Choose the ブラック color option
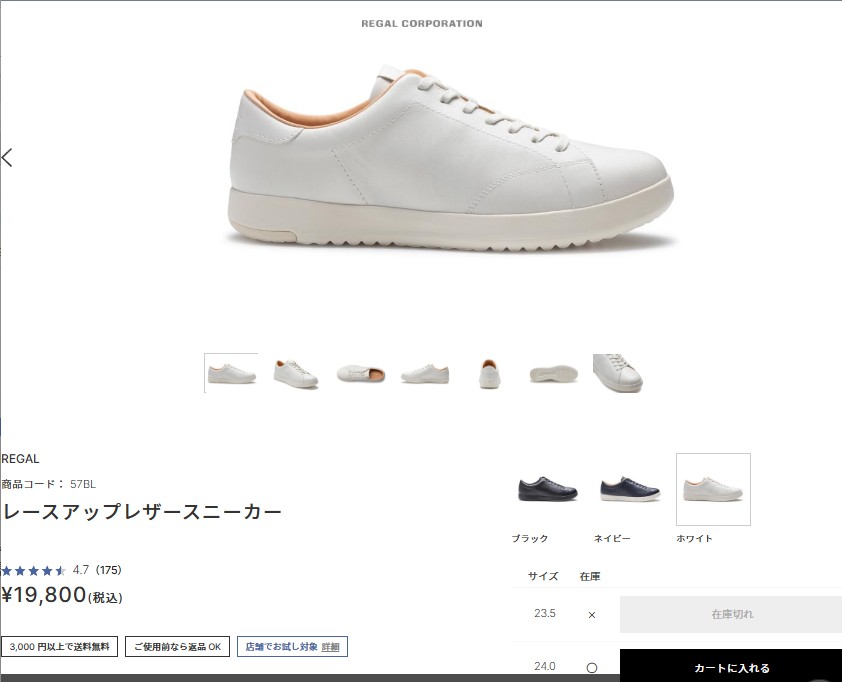The width and height of the screenshot is (842, 682). click(547, 490)
